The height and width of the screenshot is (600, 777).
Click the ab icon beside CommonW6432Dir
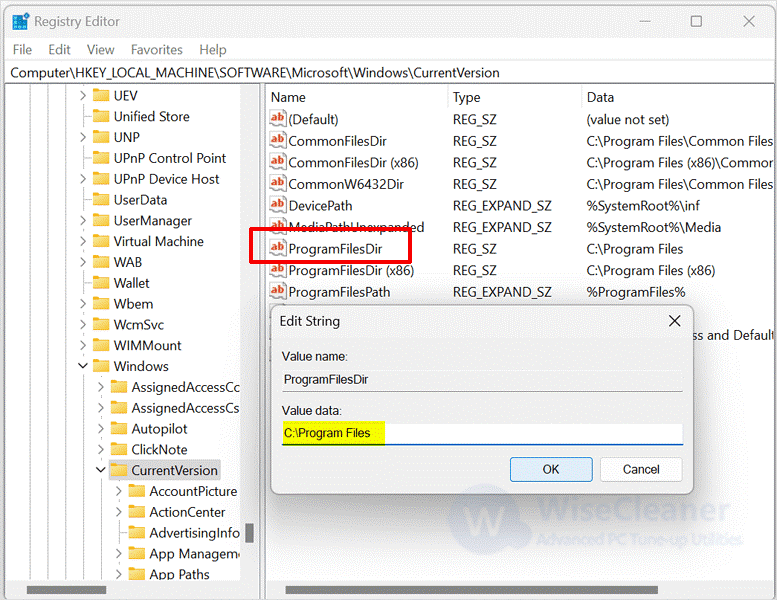coord(278,183)
